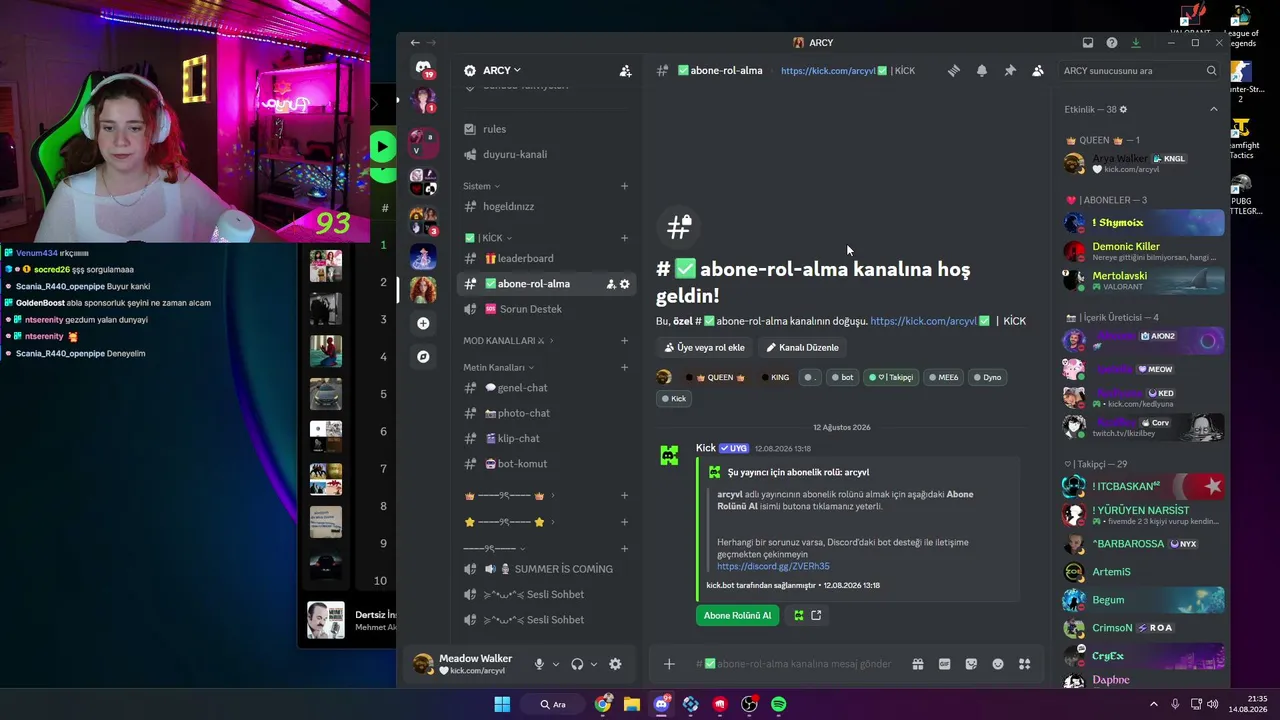Open Discord direct messages home icon
The height and width of the screenshot is (720, 1280).
423,69
